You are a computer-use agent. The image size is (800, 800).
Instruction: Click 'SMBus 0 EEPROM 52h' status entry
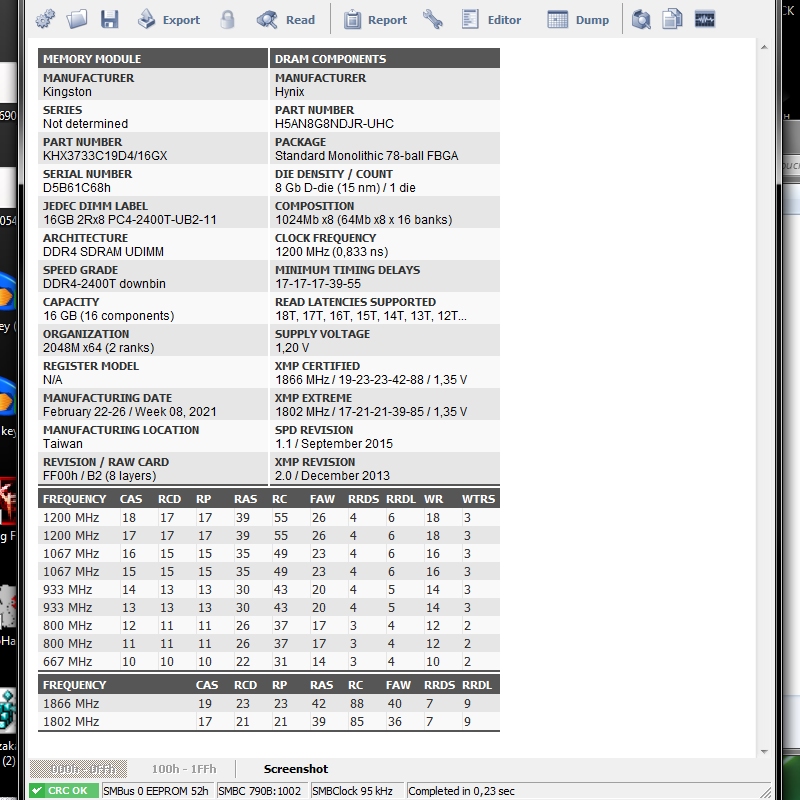point(156,791)
